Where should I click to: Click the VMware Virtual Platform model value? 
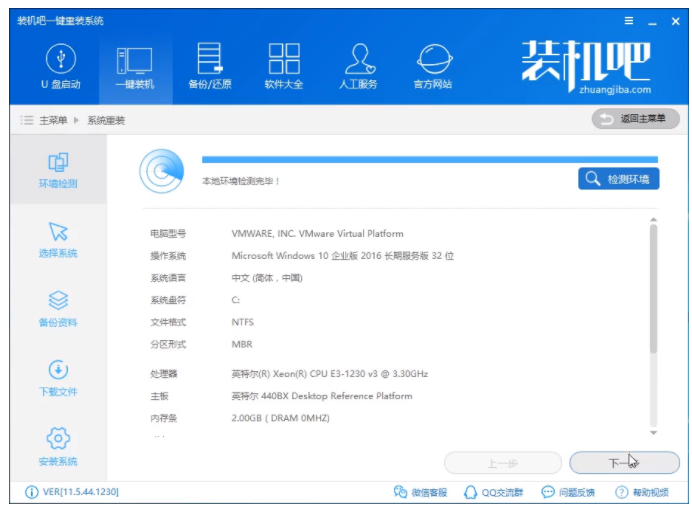(317, 234)
